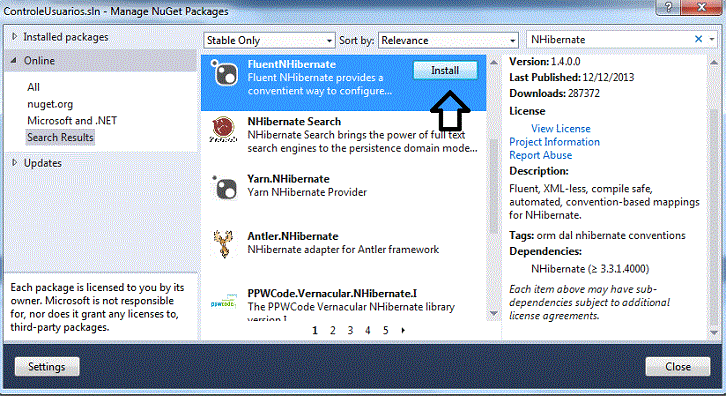Click the FluentNHibernate package title
726x396 pixels.
pyautogui.click(x=292, y=64)
